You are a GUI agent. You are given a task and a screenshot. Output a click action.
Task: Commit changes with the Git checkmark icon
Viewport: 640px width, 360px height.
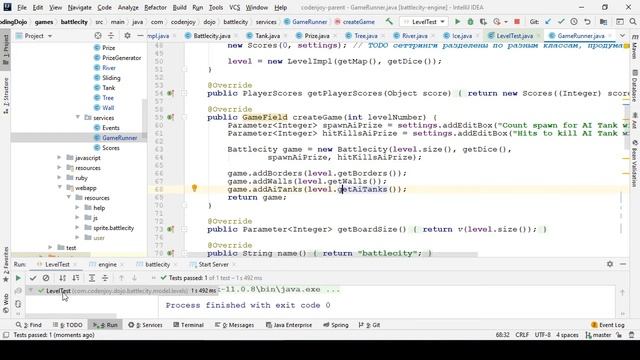561,22
